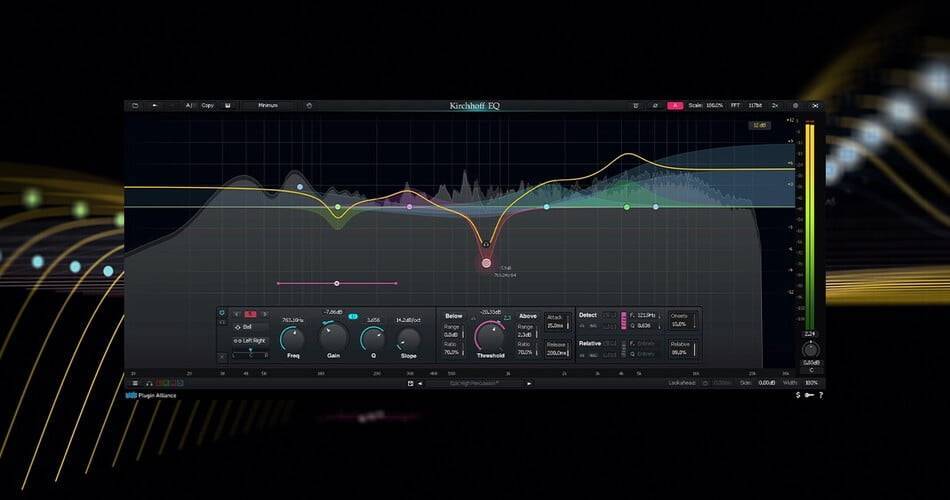Change the 117bit processing setting
Viewport: 950px width, 500px height.
pyautogui.click(x=755, y=105)
